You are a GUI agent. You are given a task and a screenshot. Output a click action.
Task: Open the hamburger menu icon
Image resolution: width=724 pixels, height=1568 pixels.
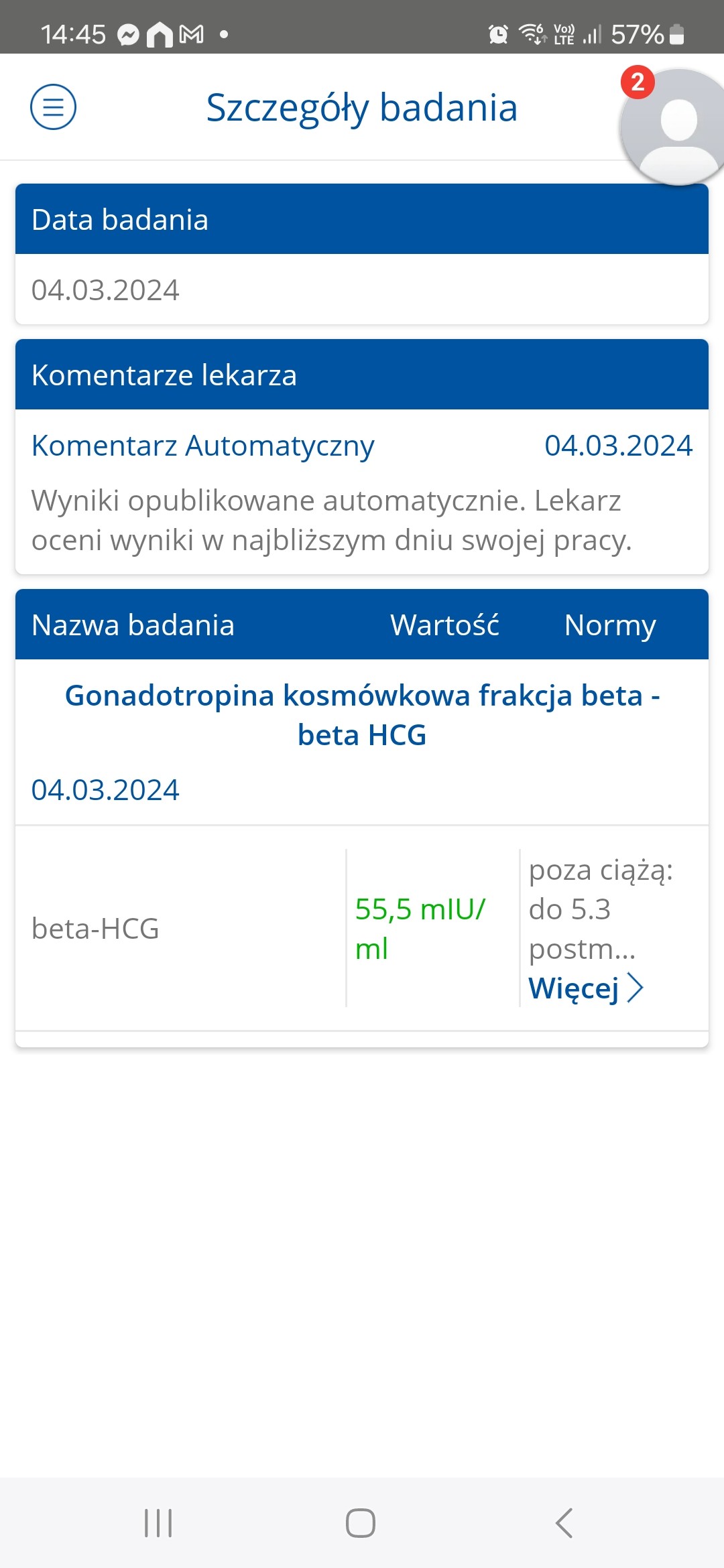click(53, 107)
